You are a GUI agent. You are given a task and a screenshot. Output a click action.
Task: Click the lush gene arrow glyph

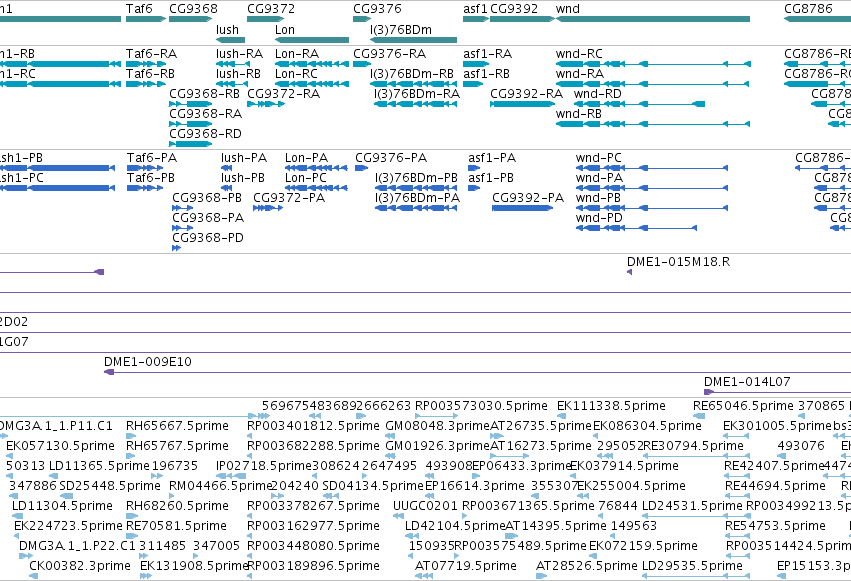click(x=230, y=40)
